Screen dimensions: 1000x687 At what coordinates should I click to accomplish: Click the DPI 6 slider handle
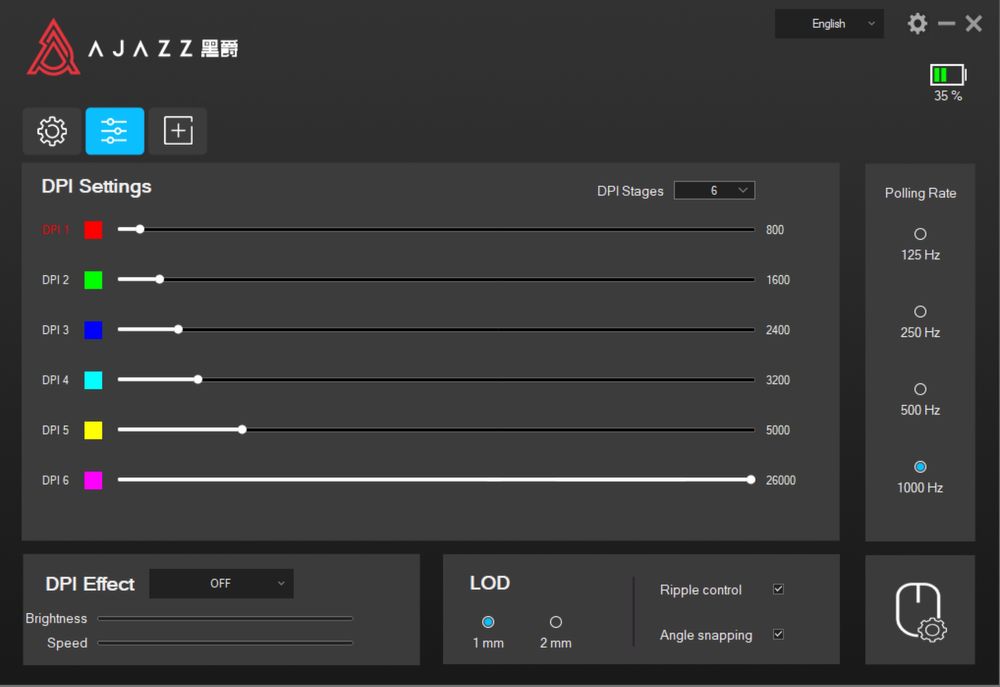(x=751, y=480)
